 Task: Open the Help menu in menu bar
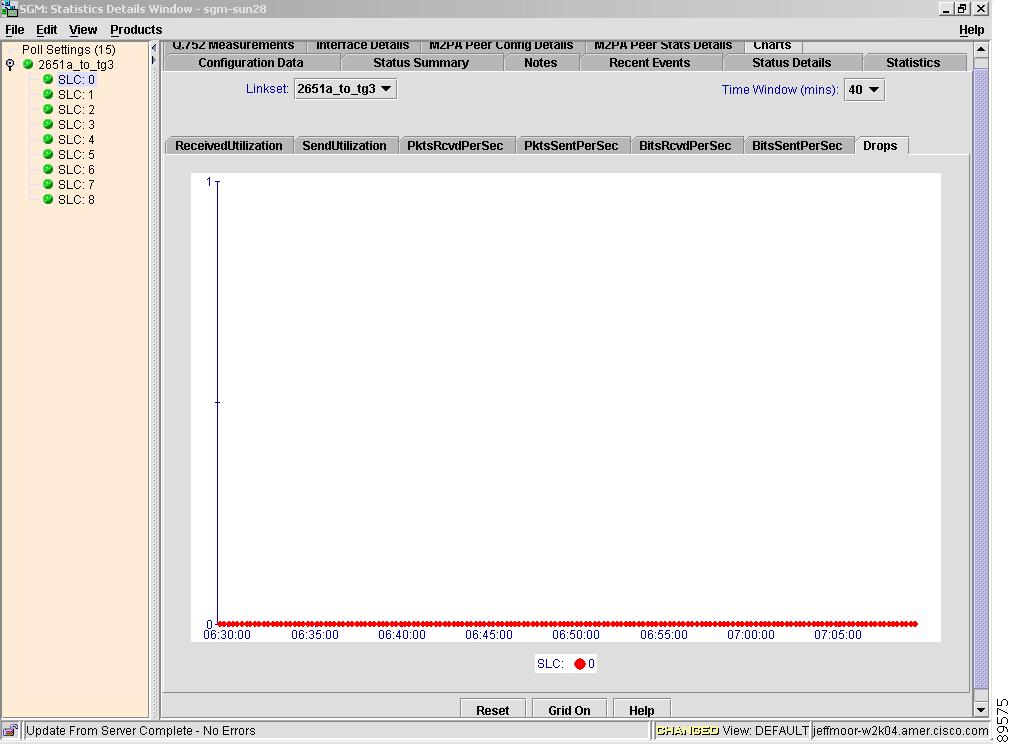tap(971, 30)
